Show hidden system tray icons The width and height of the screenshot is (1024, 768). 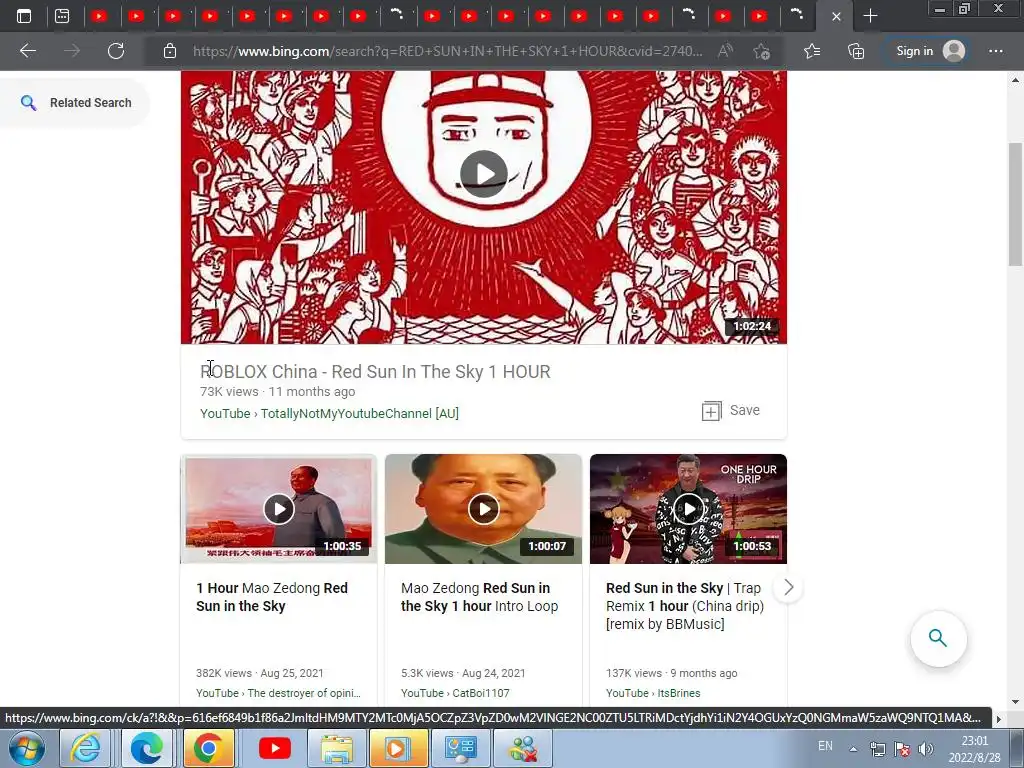pos(853,749)
